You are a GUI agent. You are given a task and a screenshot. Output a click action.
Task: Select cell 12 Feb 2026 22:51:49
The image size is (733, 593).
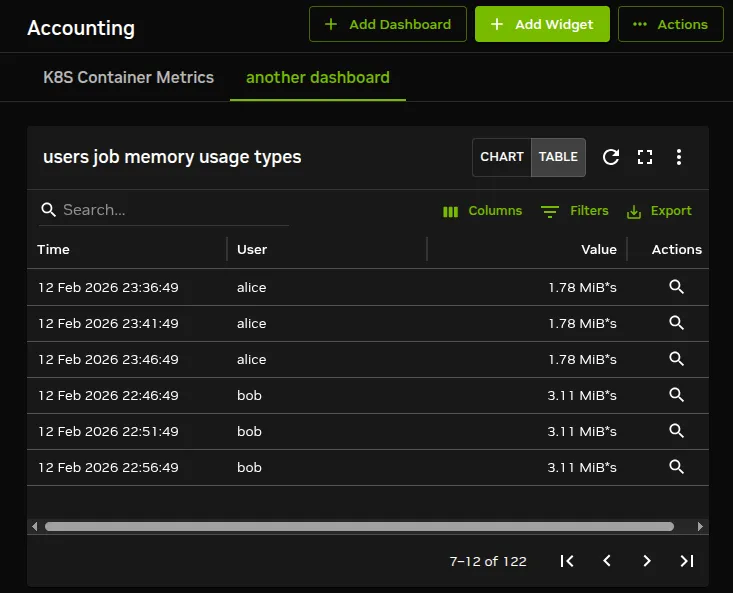tap(108, 431)
